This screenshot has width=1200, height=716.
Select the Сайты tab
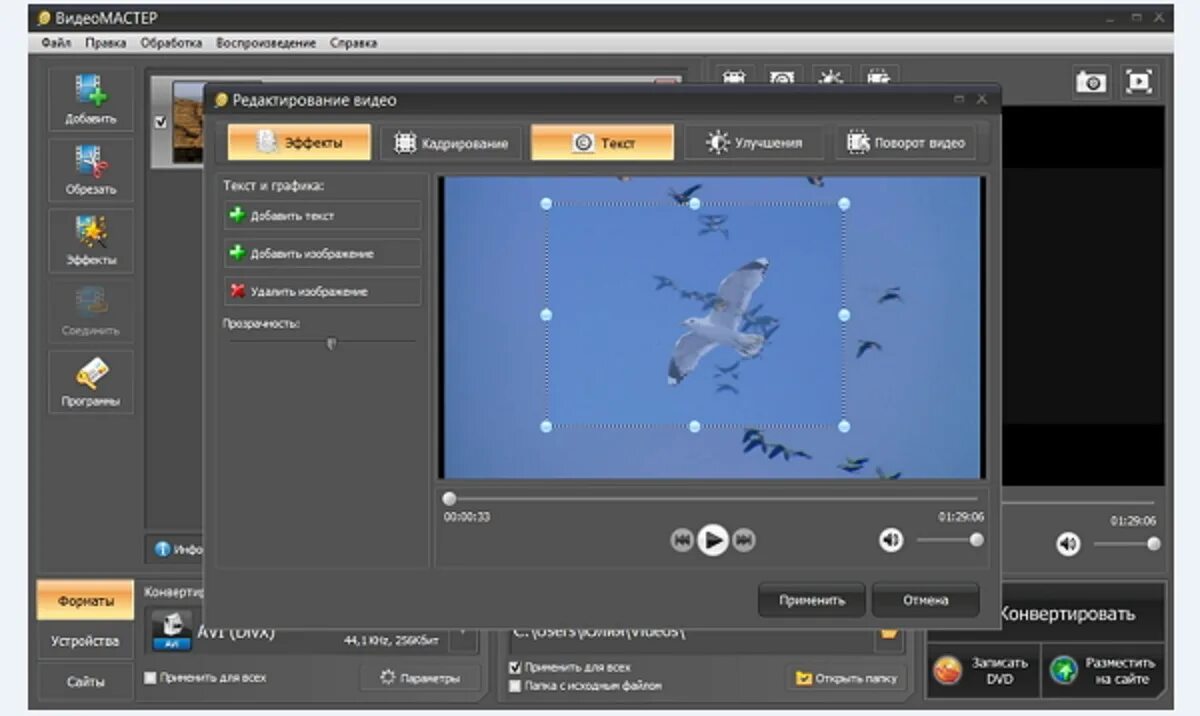coord(85,681)
